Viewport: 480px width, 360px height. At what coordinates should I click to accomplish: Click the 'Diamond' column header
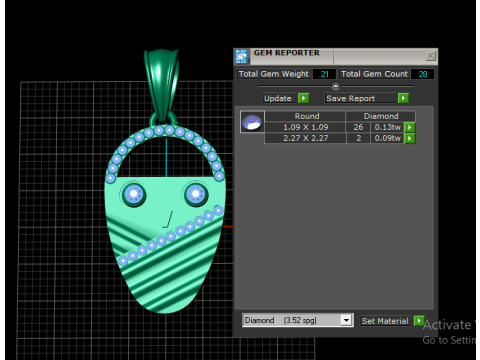(381, 116)
